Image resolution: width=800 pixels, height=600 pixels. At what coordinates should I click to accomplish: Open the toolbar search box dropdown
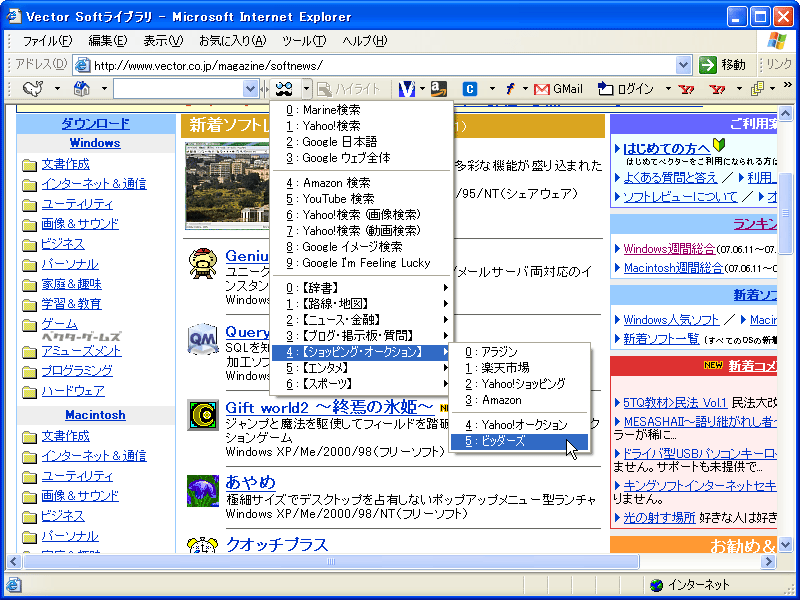coord(250,89)
